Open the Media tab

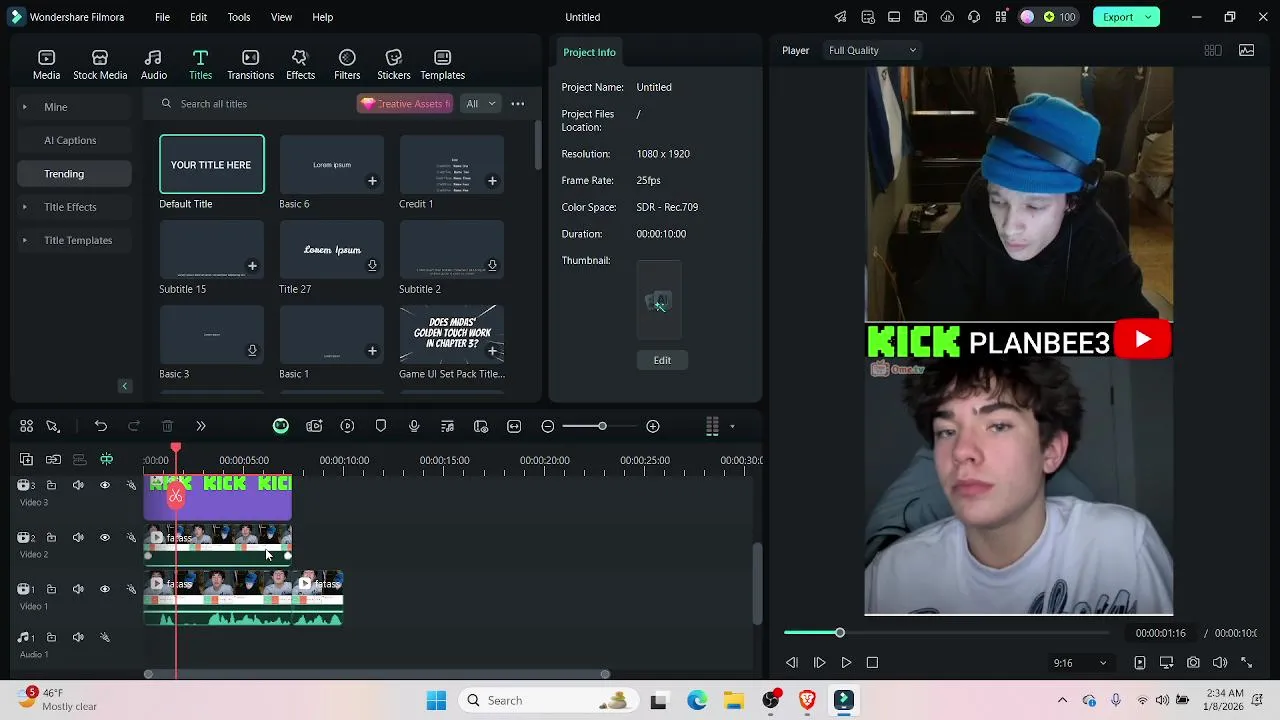pyautogui.click(x=46, y=65)
